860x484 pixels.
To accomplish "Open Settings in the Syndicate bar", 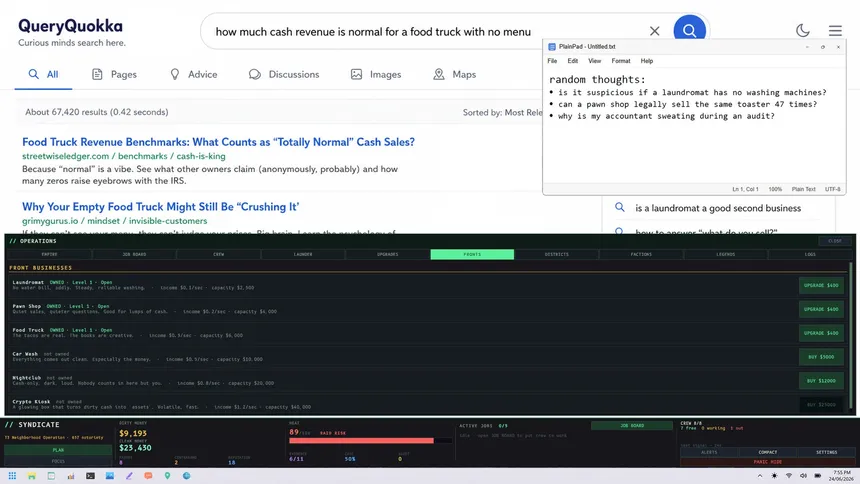I will tap(827, 452).
